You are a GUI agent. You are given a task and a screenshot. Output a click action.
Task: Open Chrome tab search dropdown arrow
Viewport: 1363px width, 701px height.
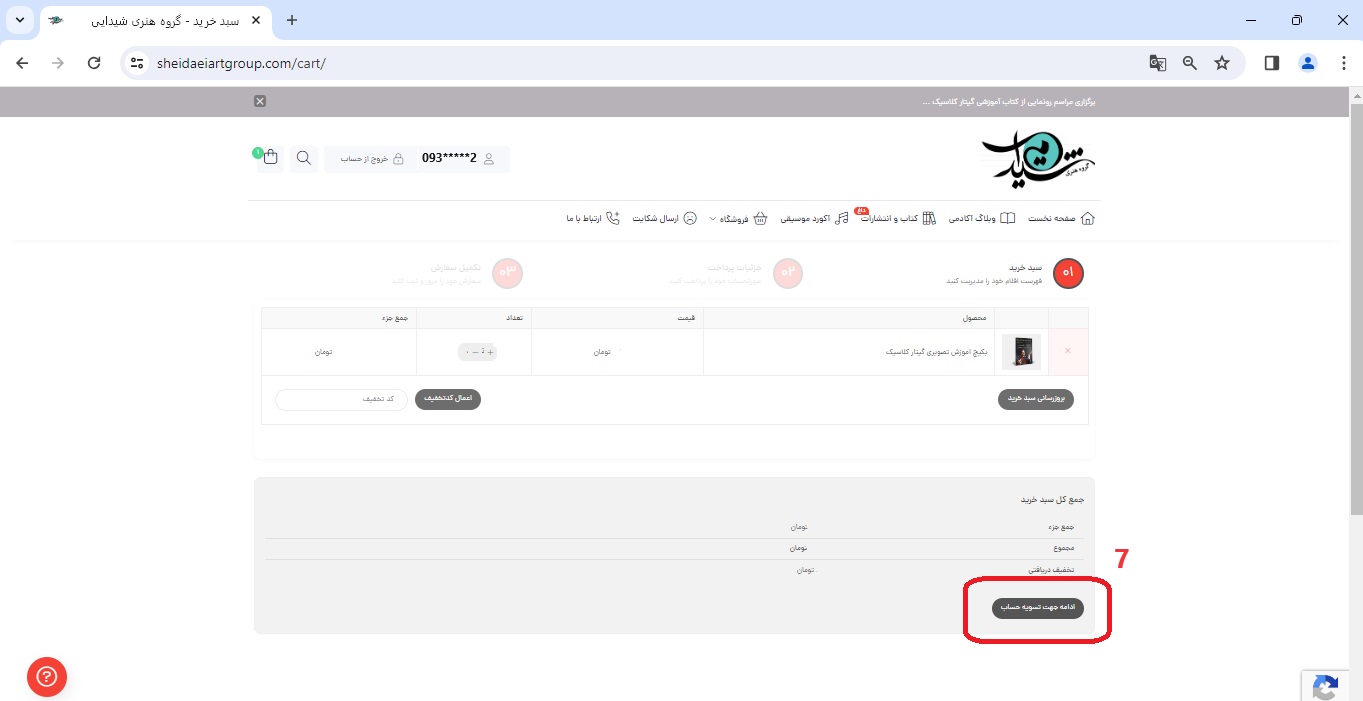pyautogui.click(x=19, y=20)
